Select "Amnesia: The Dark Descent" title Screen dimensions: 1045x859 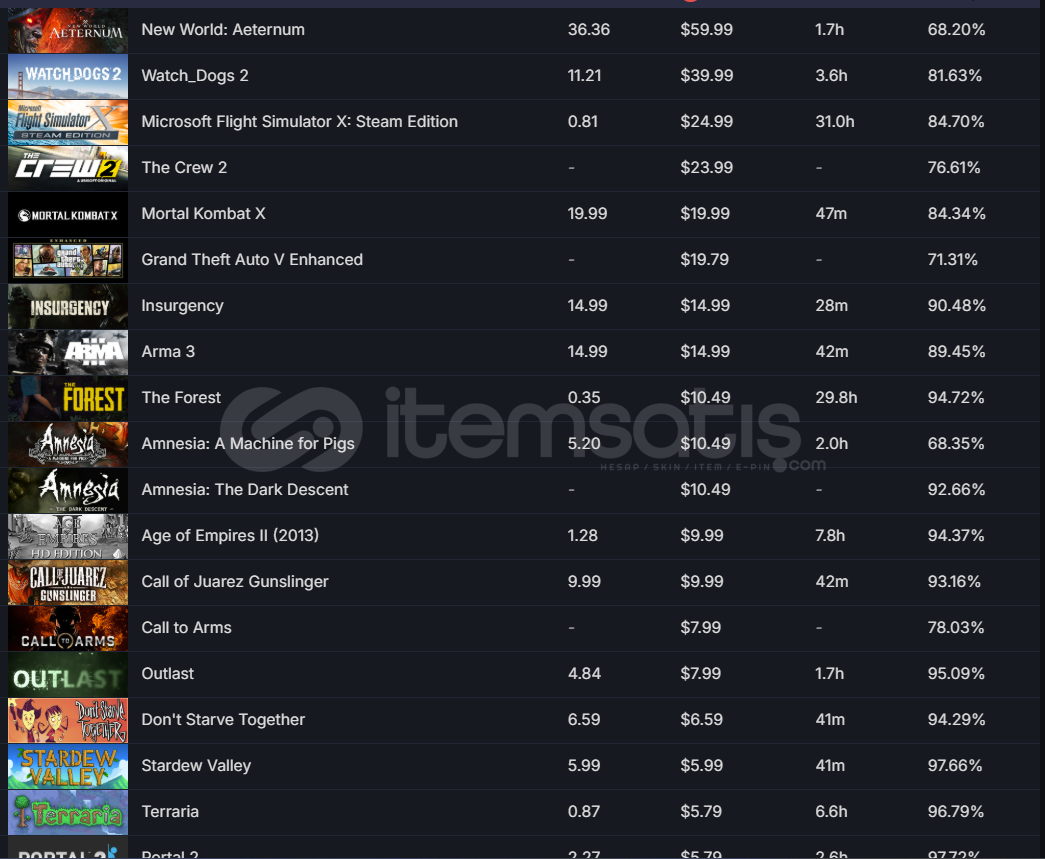click(245, 489)
